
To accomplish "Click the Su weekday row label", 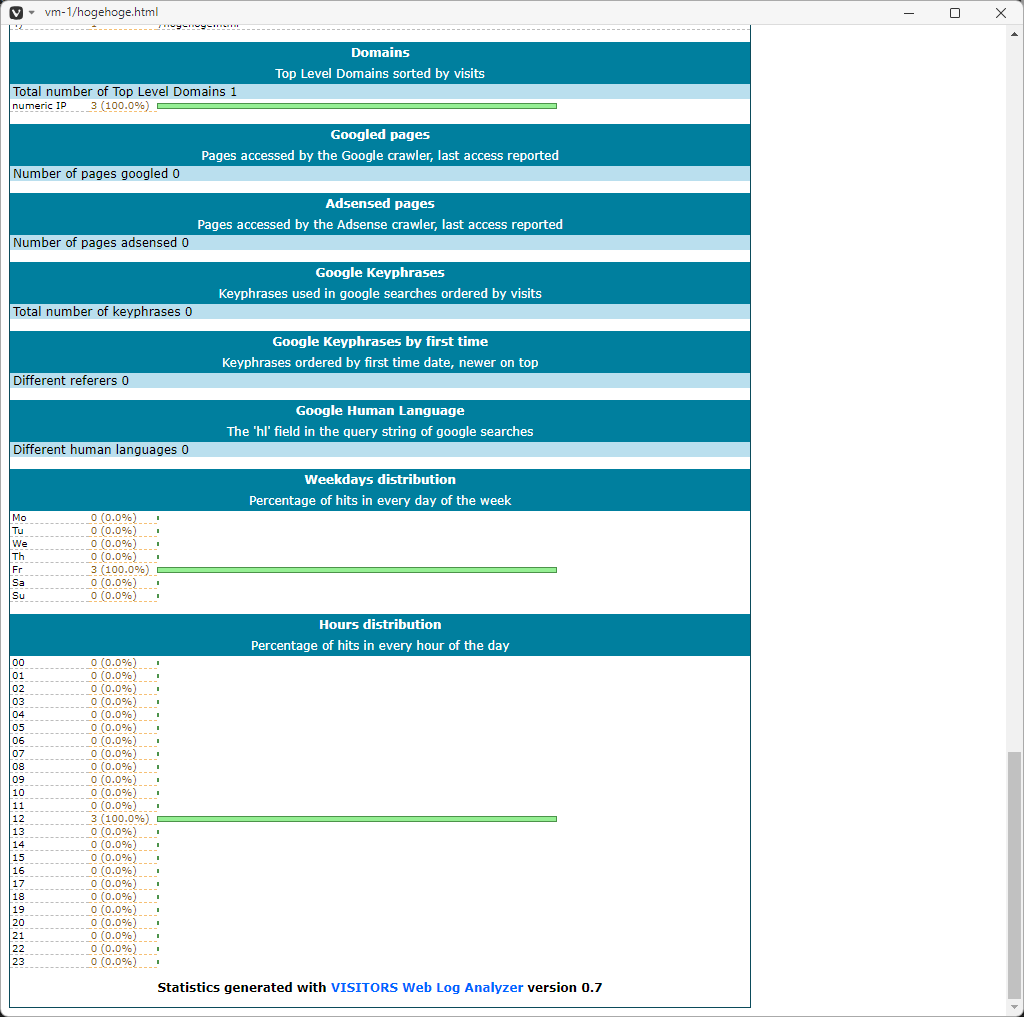I will coord(18,596).
